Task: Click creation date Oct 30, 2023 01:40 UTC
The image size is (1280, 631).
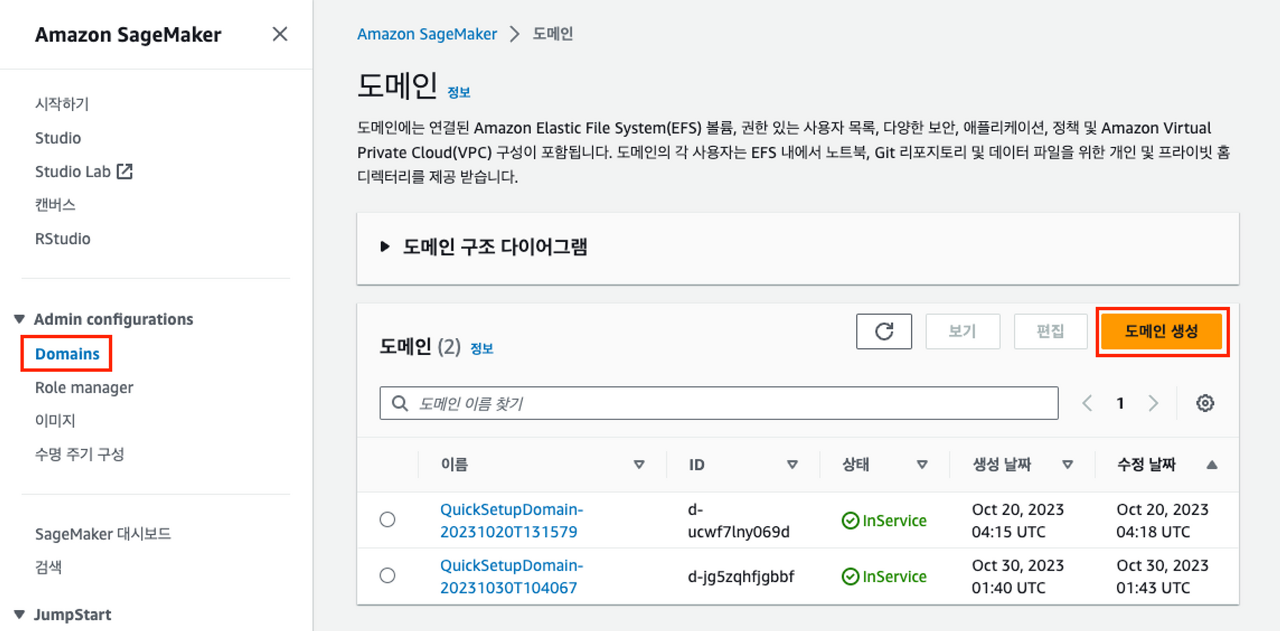Action: pyautogui.click(x=1018, y=576)
